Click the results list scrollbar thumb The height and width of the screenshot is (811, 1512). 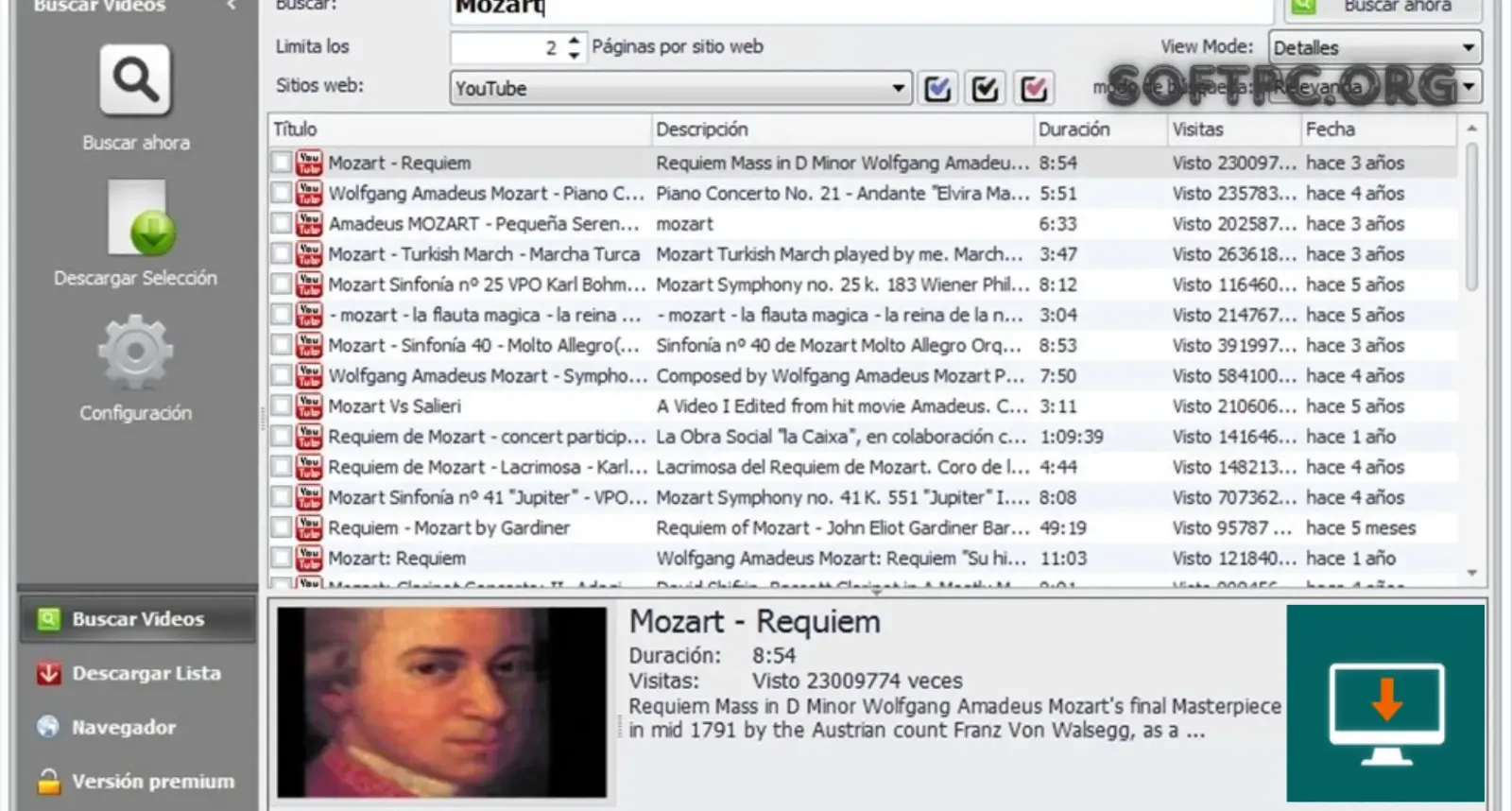click(x=1471, y=216)
